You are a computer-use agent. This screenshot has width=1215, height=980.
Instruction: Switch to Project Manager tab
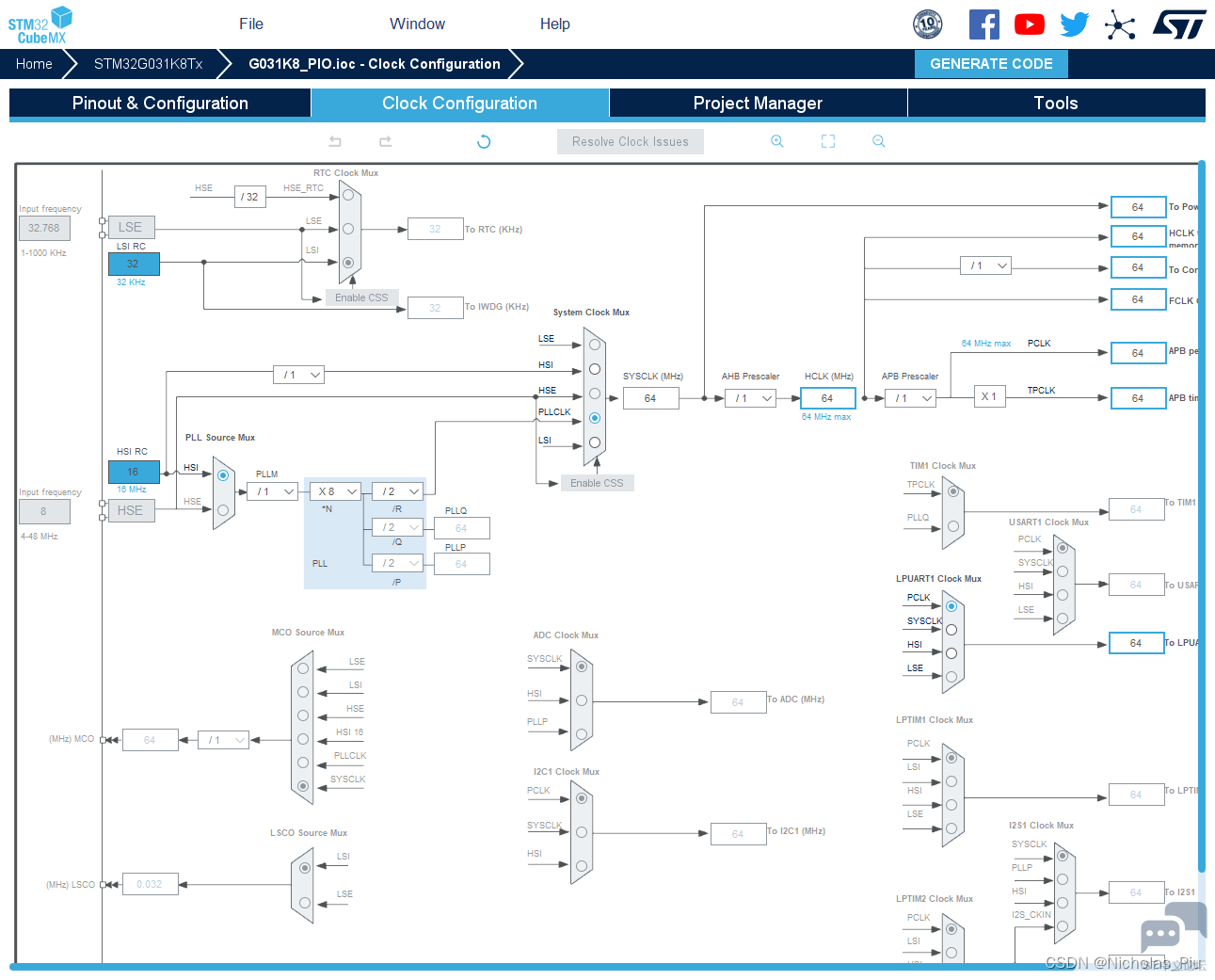pos(759,104)
